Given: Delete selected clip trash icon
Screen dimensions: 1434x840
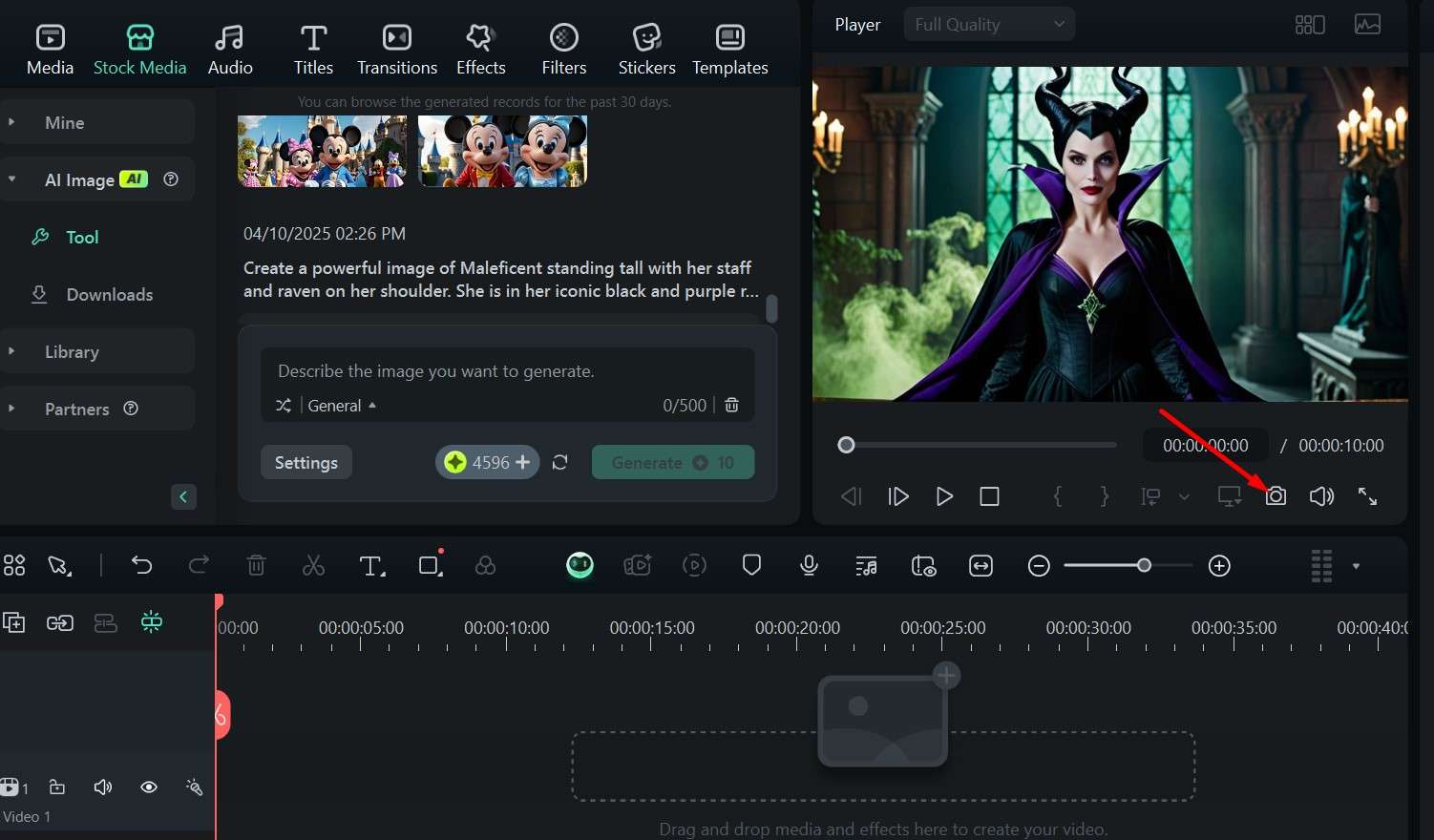Looking at the screenshot, I should pos(256,565).
